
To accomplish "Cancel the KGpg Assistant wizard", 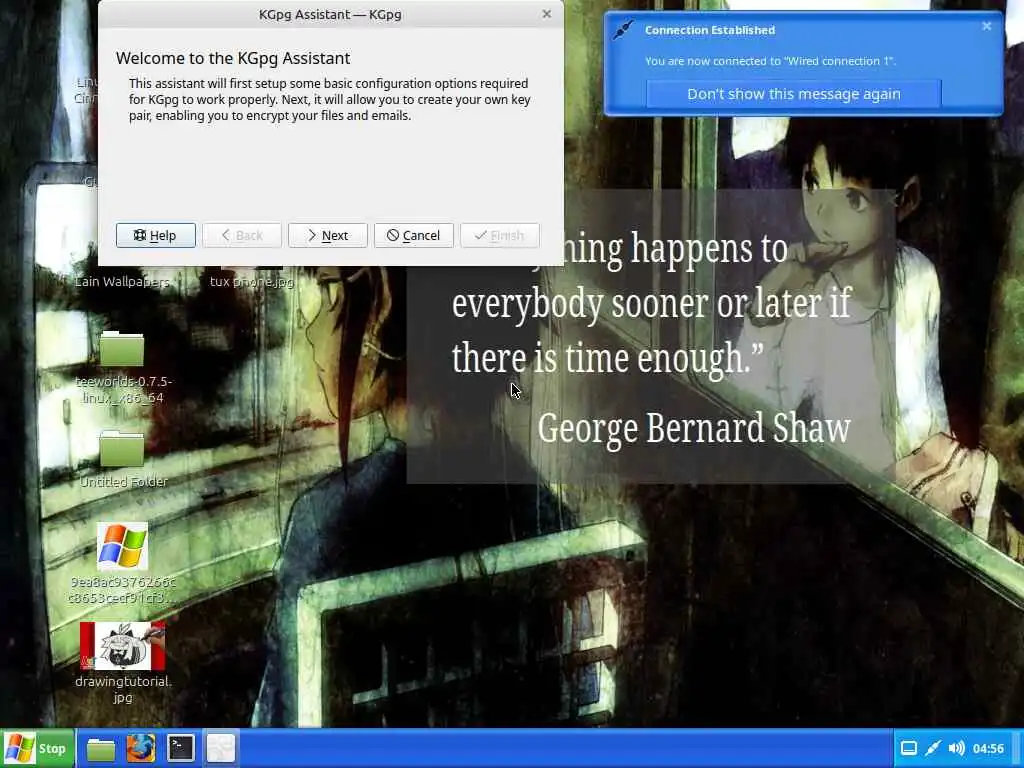I will point(413,235).
